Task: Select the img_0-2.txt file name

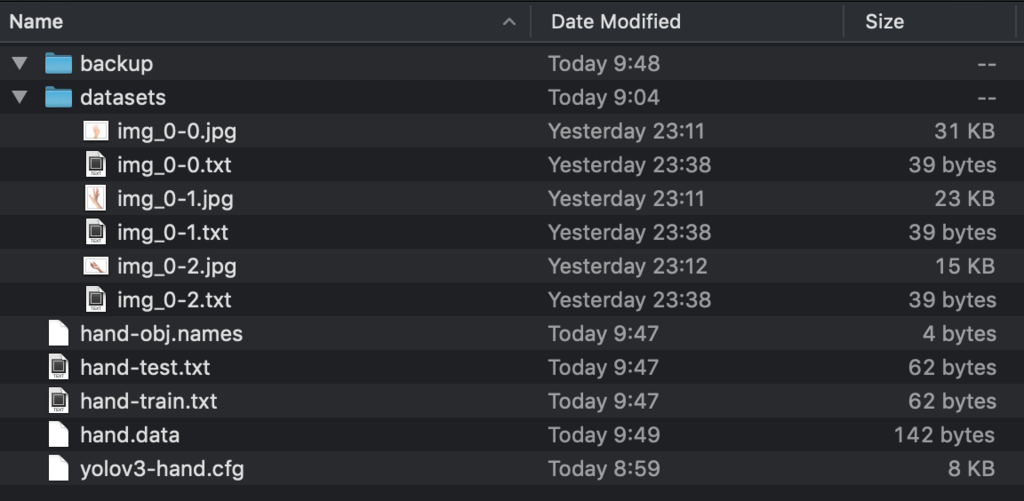Action: click(x=174, y=300)
